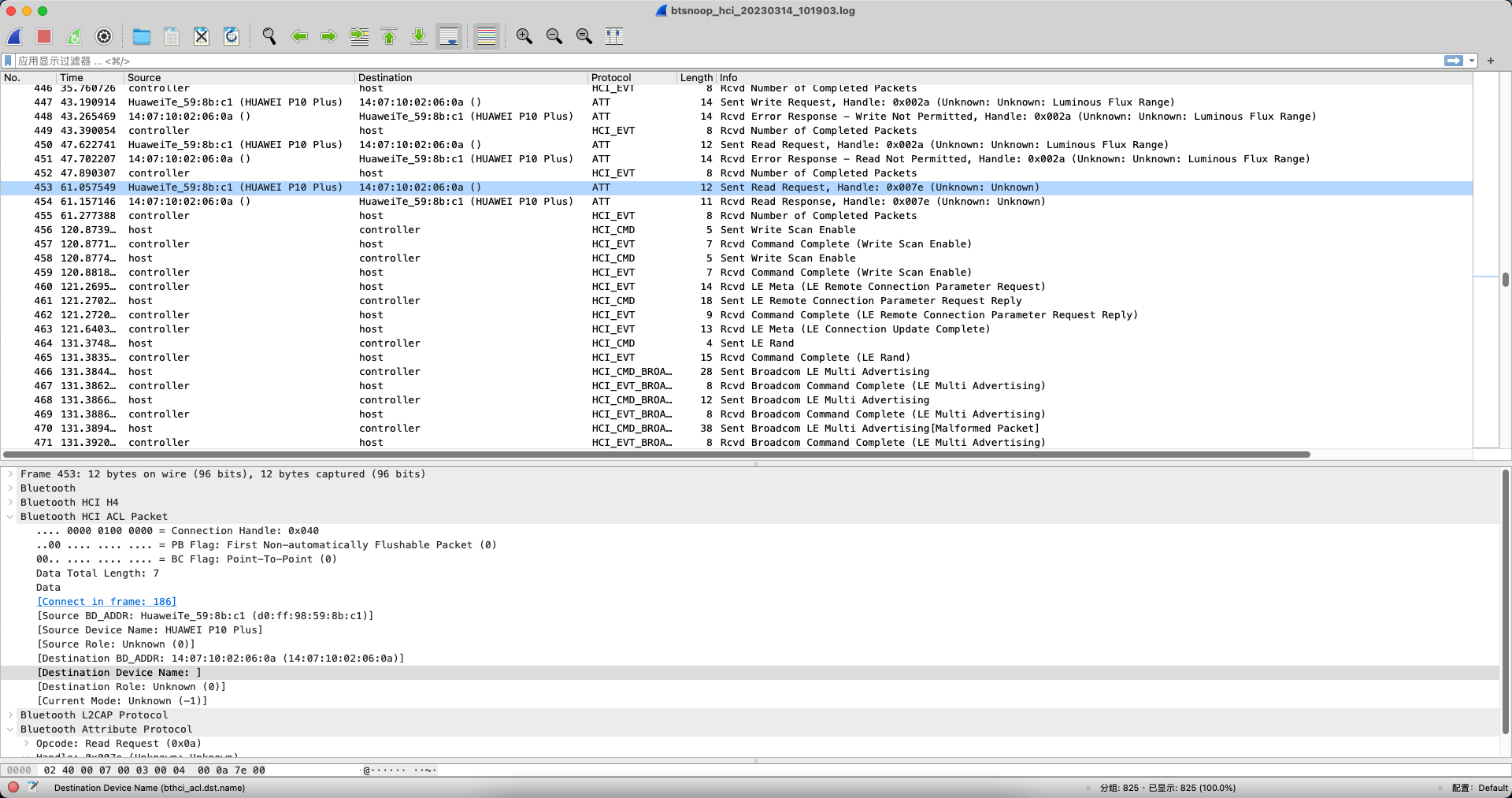1512x798 pixels.
Task: Start a new capture with shark fin icon
Action: [15, 36]
